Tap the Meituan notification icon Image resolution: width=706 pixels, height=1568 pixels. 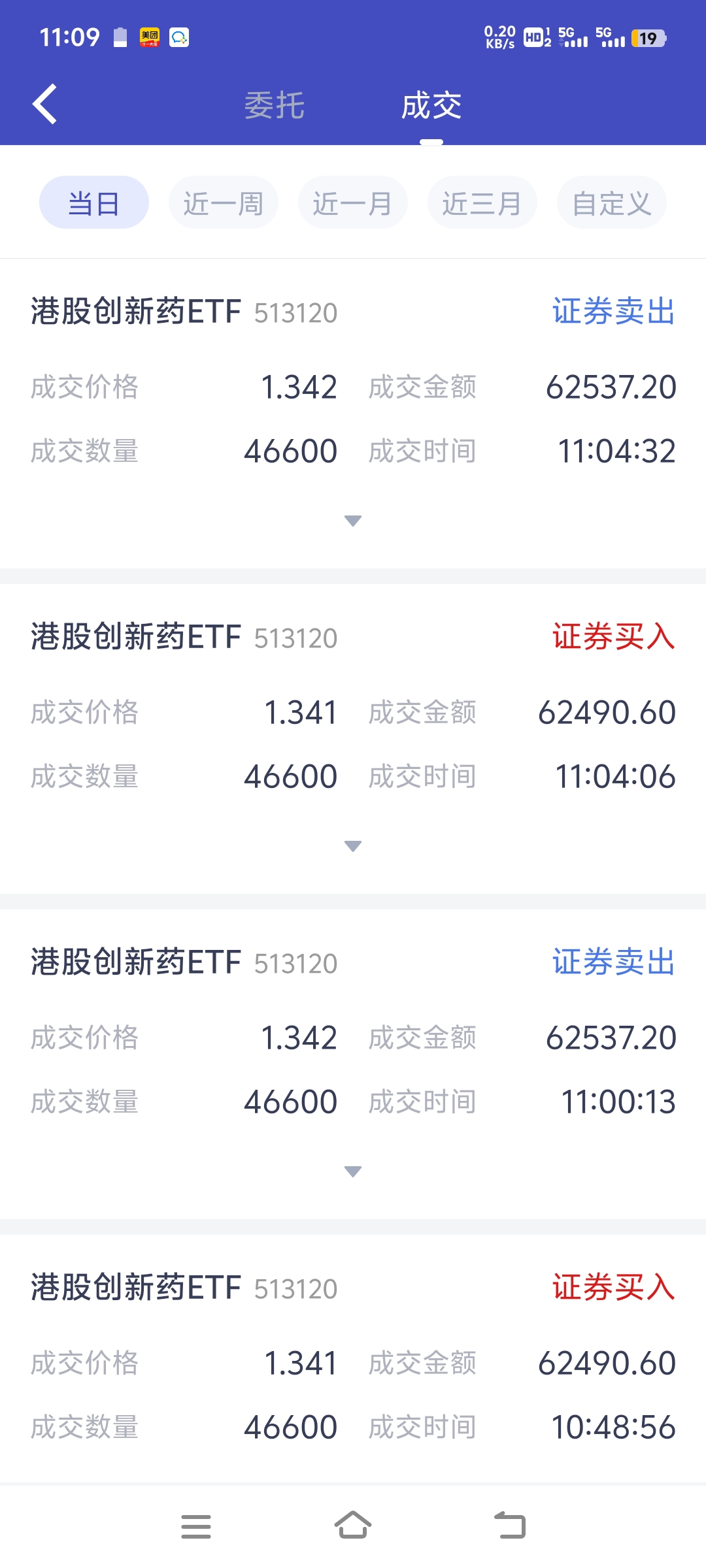click(x=150, y=37)
